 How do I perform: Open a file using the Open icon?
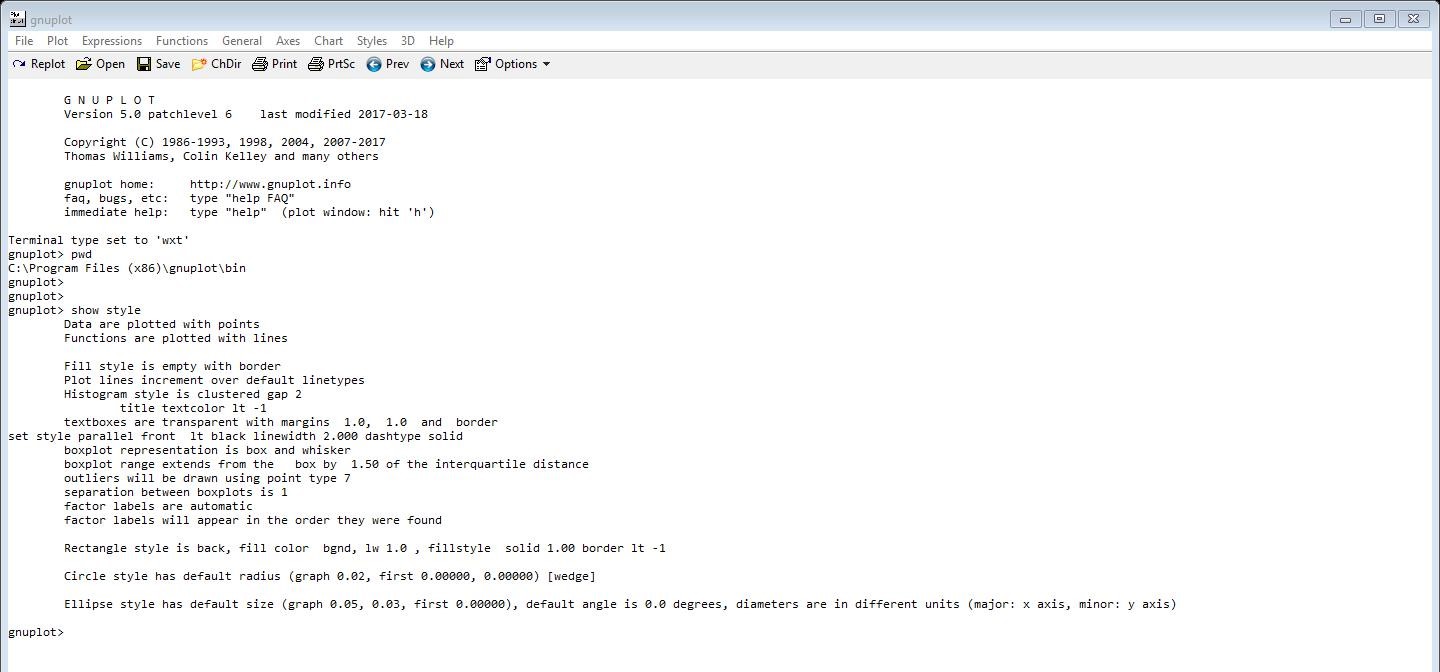(x=100, y=63)
